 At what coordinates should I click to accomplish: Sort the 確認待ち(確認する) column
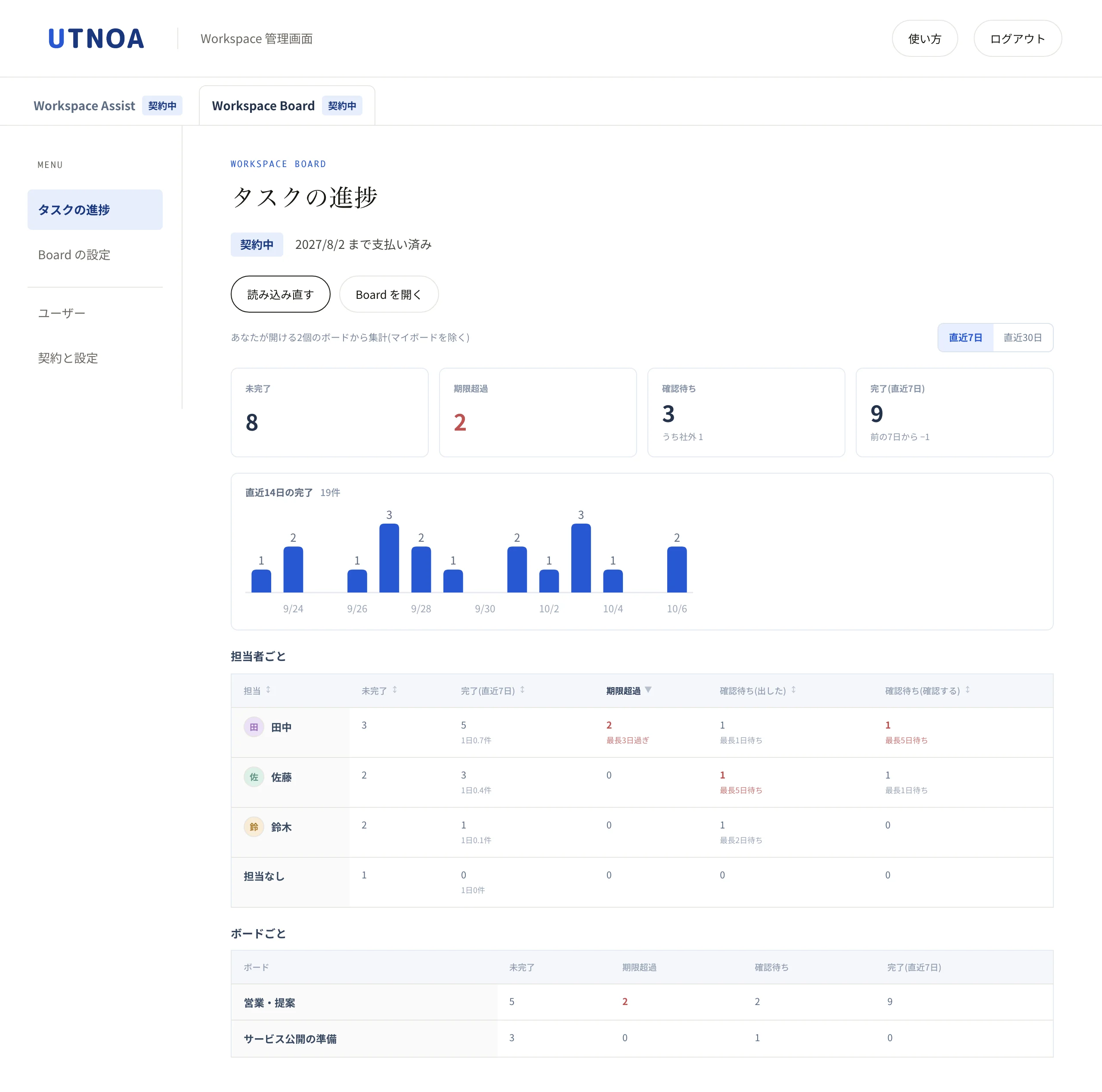coord(967,690)
